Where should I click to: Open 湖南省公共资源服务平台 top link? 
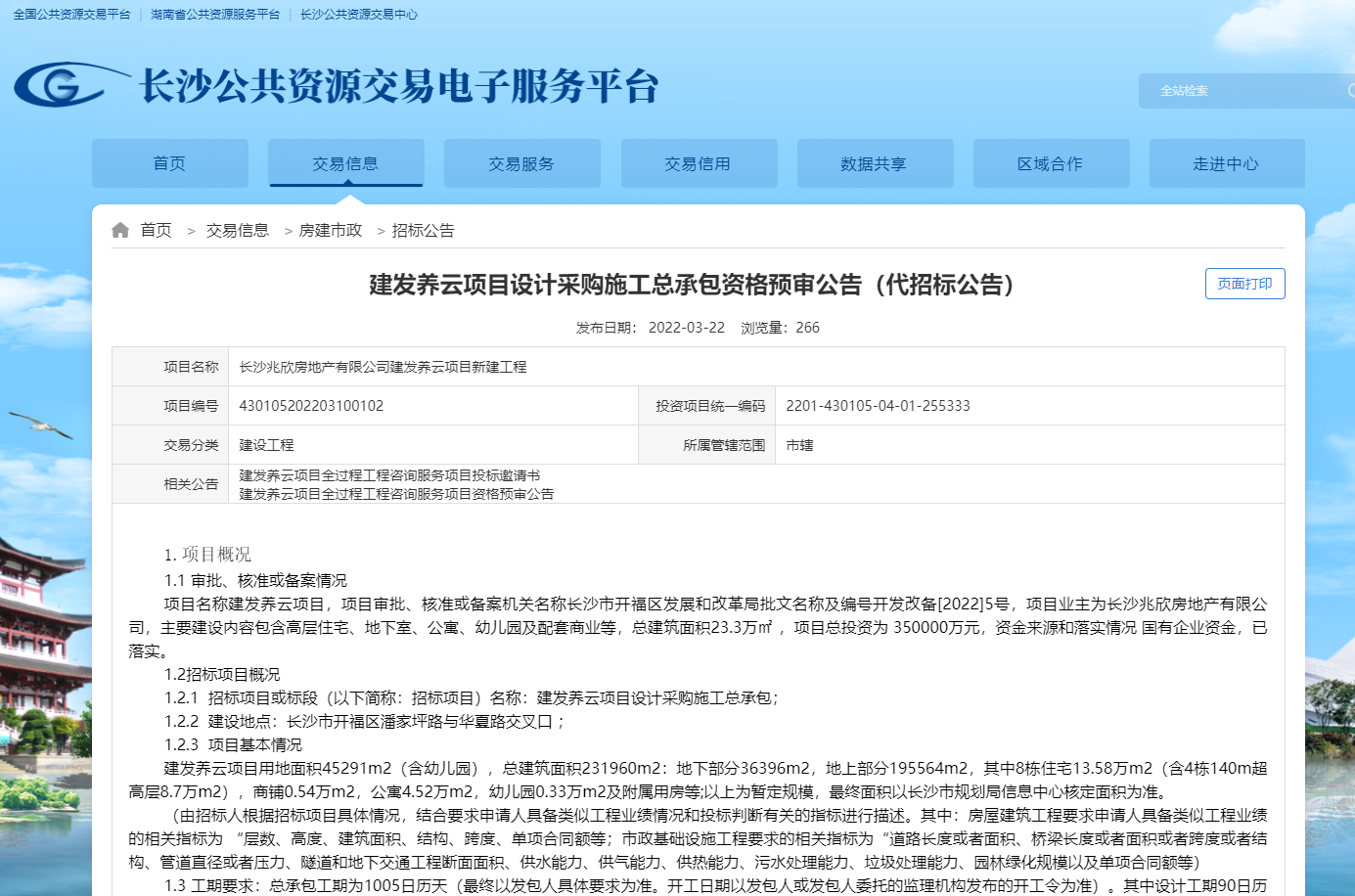pyautogui.click(x=215, y=15)
